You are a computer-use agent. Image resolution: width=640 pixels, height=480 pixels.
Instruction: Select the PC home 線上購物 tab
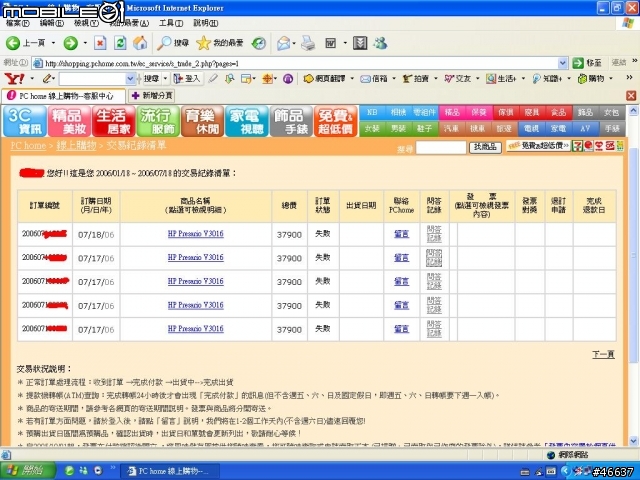[63, 96]
